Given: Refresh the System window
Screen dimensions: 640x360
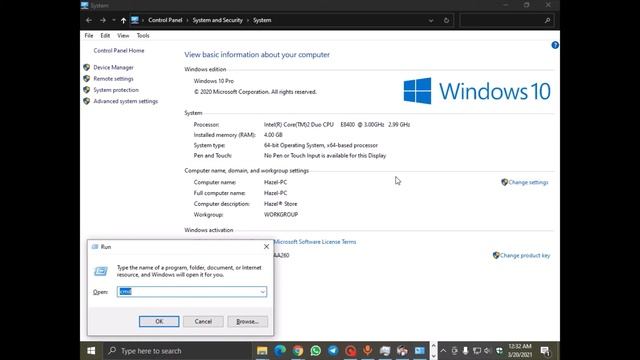Looking at the screenshot, I should pos(446,20).
